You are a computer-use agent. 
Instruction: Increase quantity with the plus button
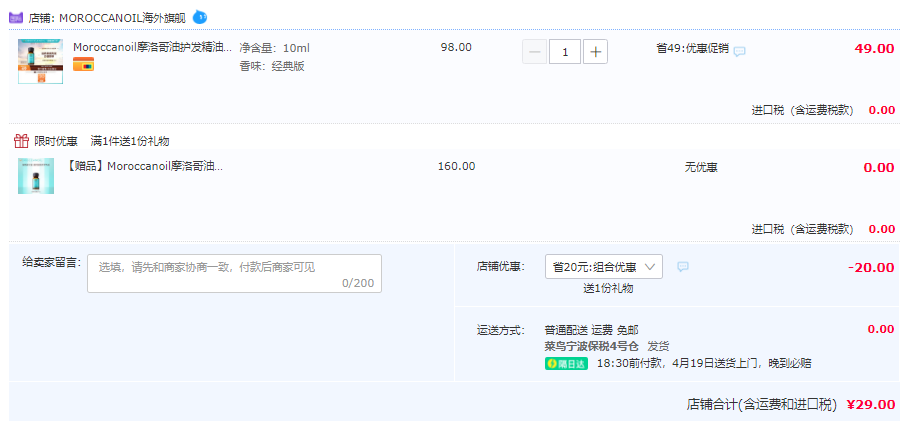coord(595,52)
